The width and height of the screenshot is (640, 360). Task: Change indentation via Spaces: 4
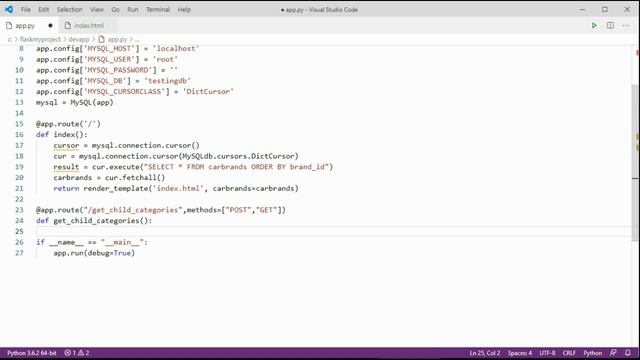coord(520,353)
